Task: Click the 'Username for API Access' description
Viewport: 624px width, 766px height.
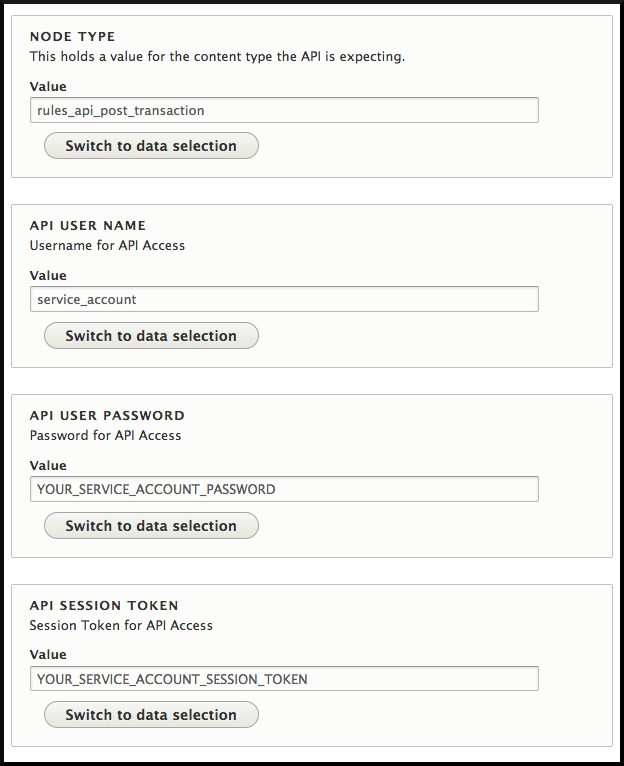Action: [107, 245]
